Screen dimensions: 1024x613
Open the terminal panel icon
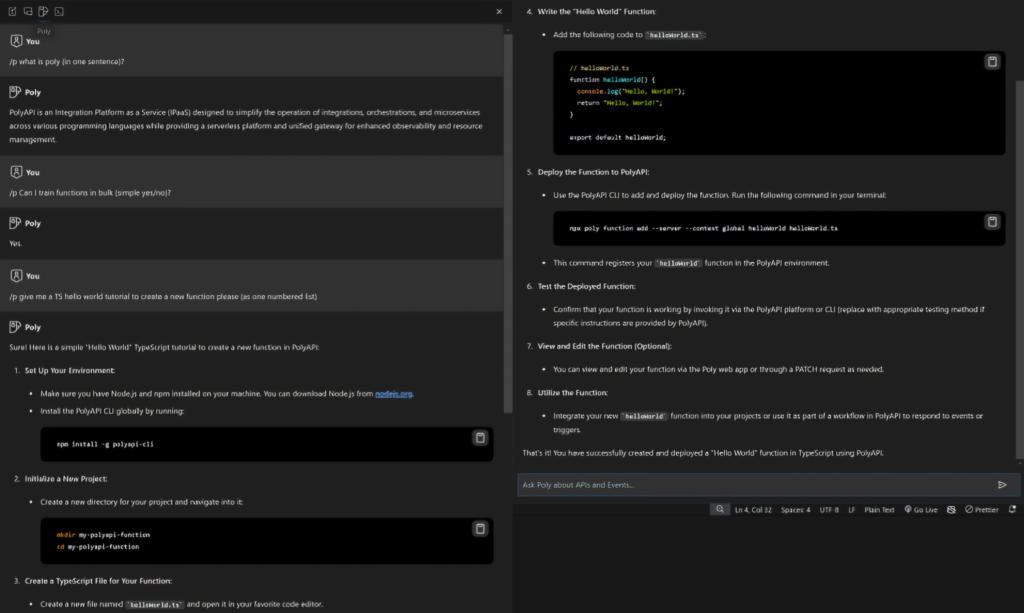coord(59,11)
